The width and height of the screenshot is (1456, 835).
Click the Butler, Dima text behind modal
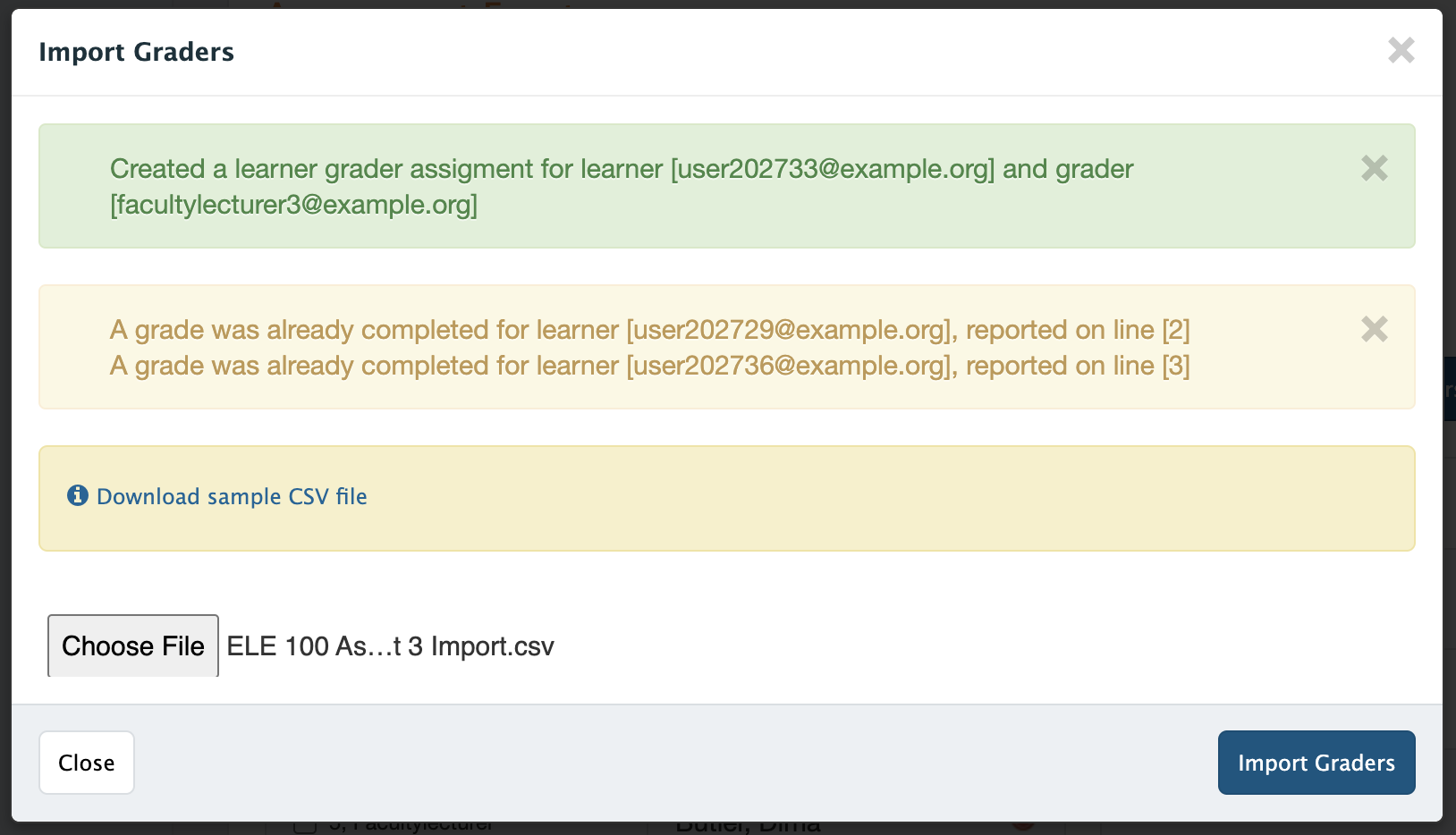(748, 826)
